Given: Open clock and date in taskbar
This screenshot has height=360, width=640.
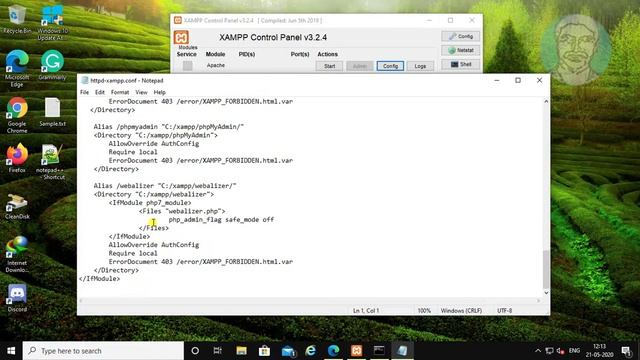Looking at the screenshot, I should pyautogui.click(x=600, y=351).
